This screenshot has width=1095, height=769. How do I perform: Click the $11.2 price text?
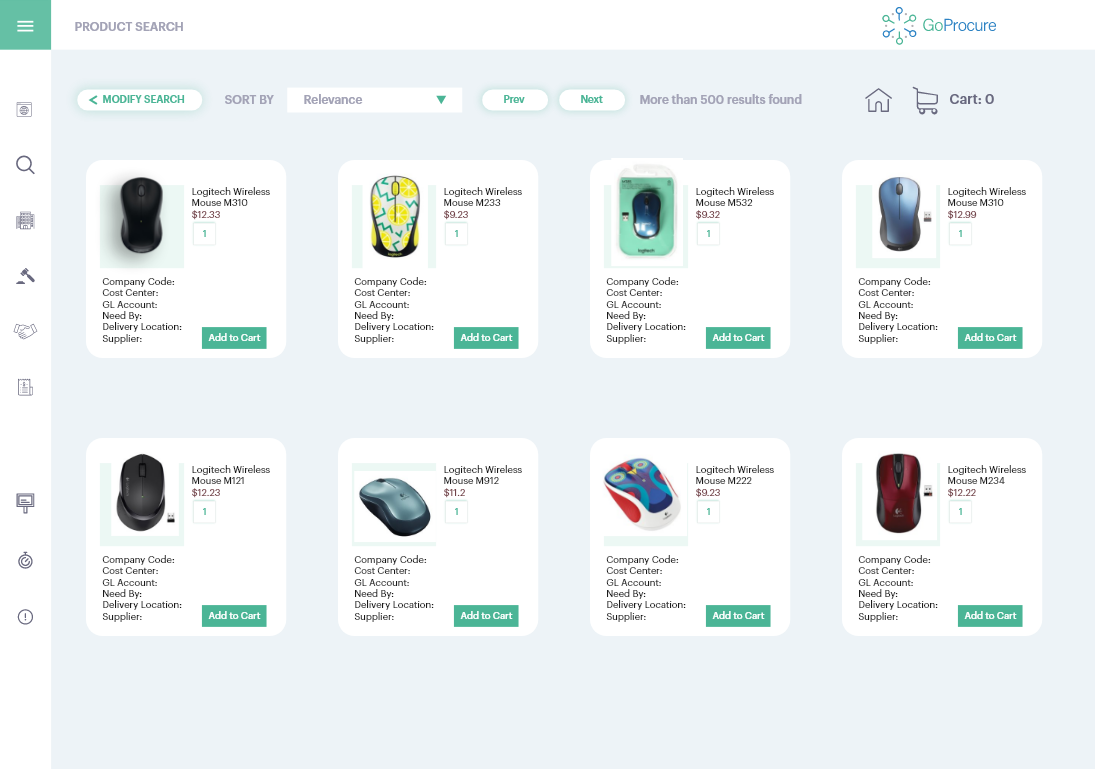click(455, 492)
